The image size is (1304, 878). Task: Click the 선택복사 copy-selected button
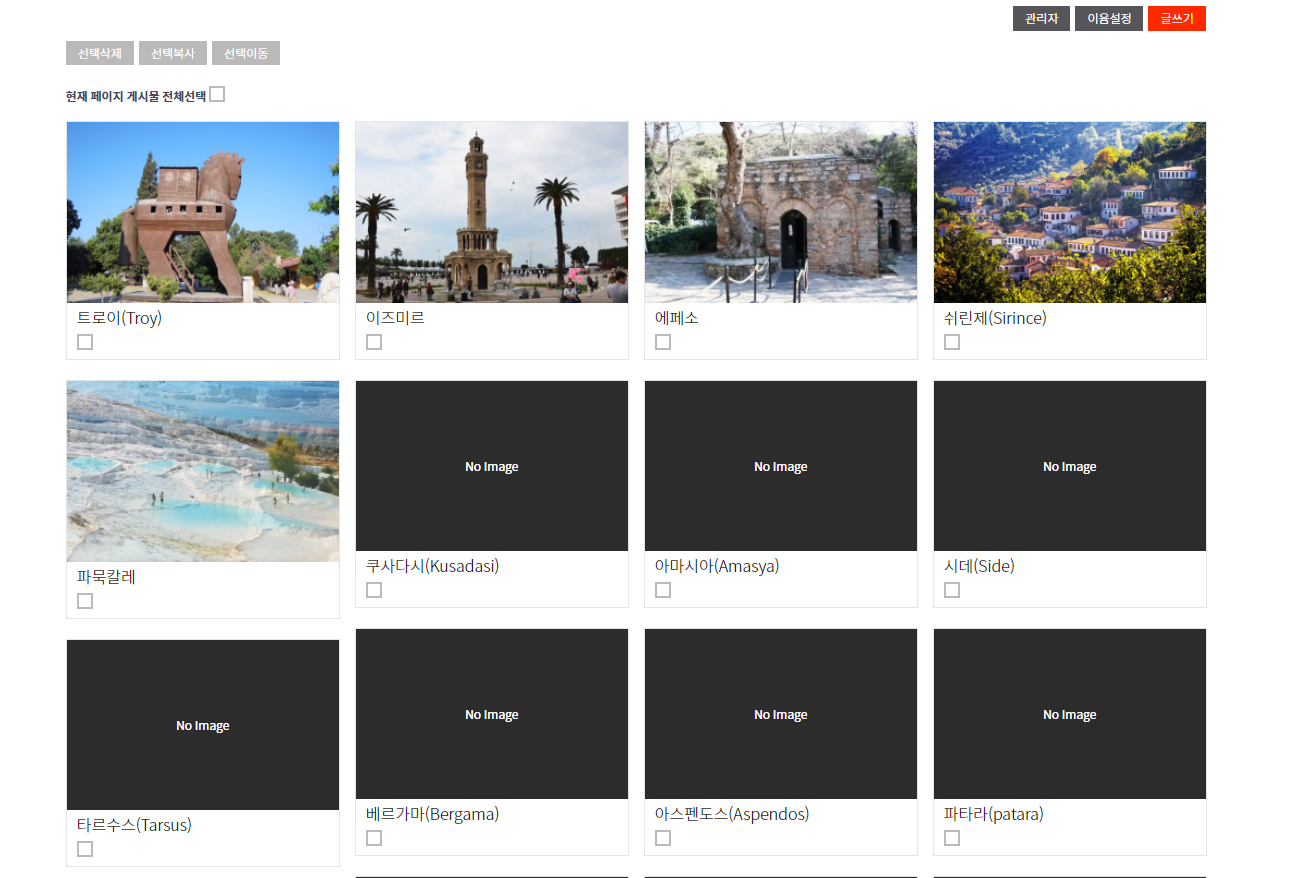coord(173,53)
